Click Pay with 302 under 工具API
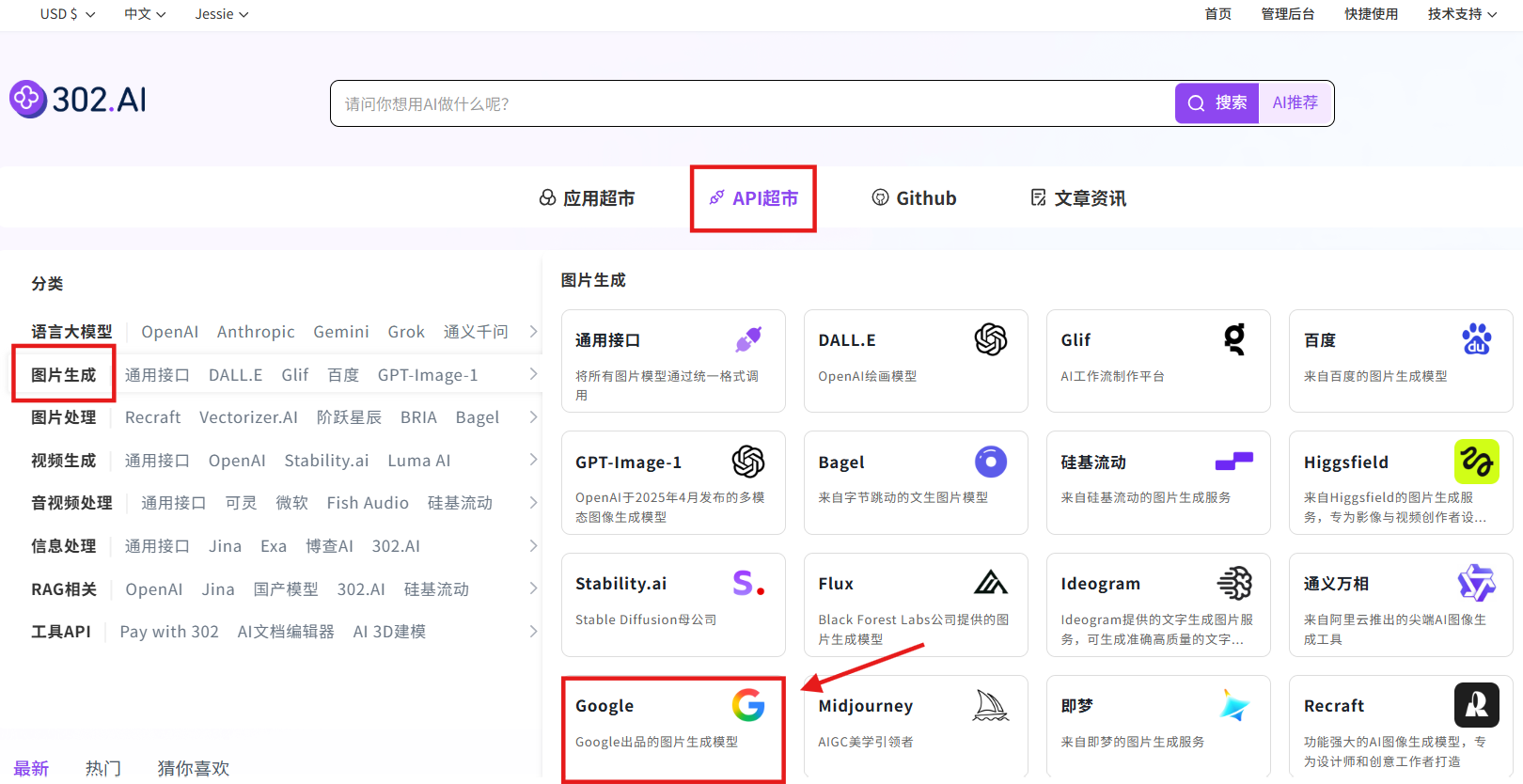The height and width of the screenshot is (784, 1523). pyautogui.click(x=169, y=631)
